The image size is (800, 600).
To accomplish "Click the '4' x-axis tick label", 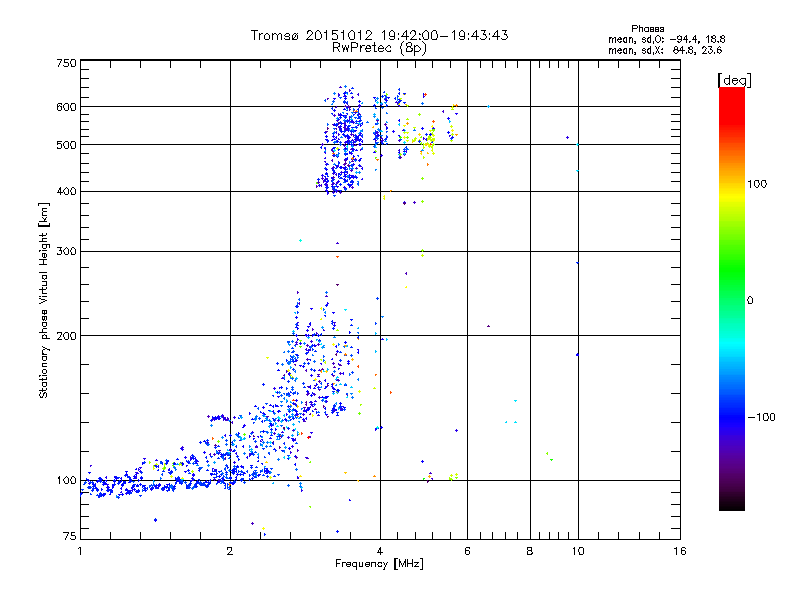I will click(380, 551).
